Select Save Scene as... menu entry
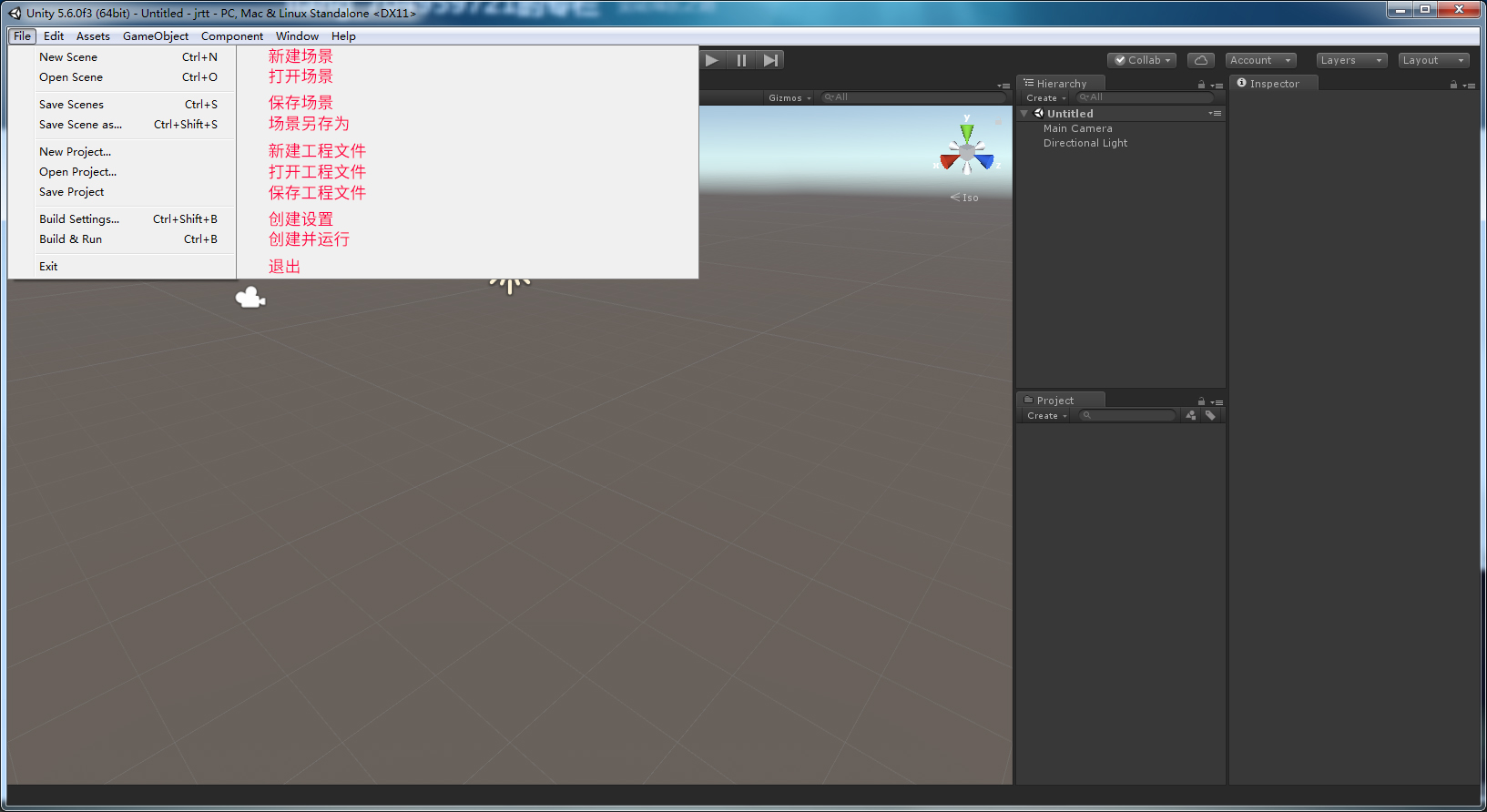This screenshot has width=1487, height=812. click(x=80, y=125)
